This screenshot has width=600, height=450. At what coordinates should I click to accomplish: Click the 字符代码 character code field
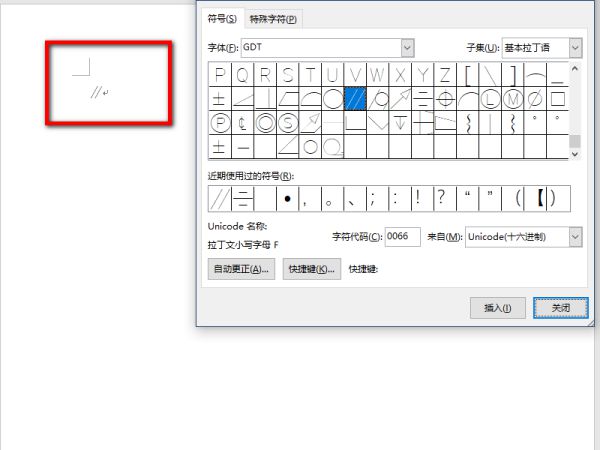click(403, 237)
